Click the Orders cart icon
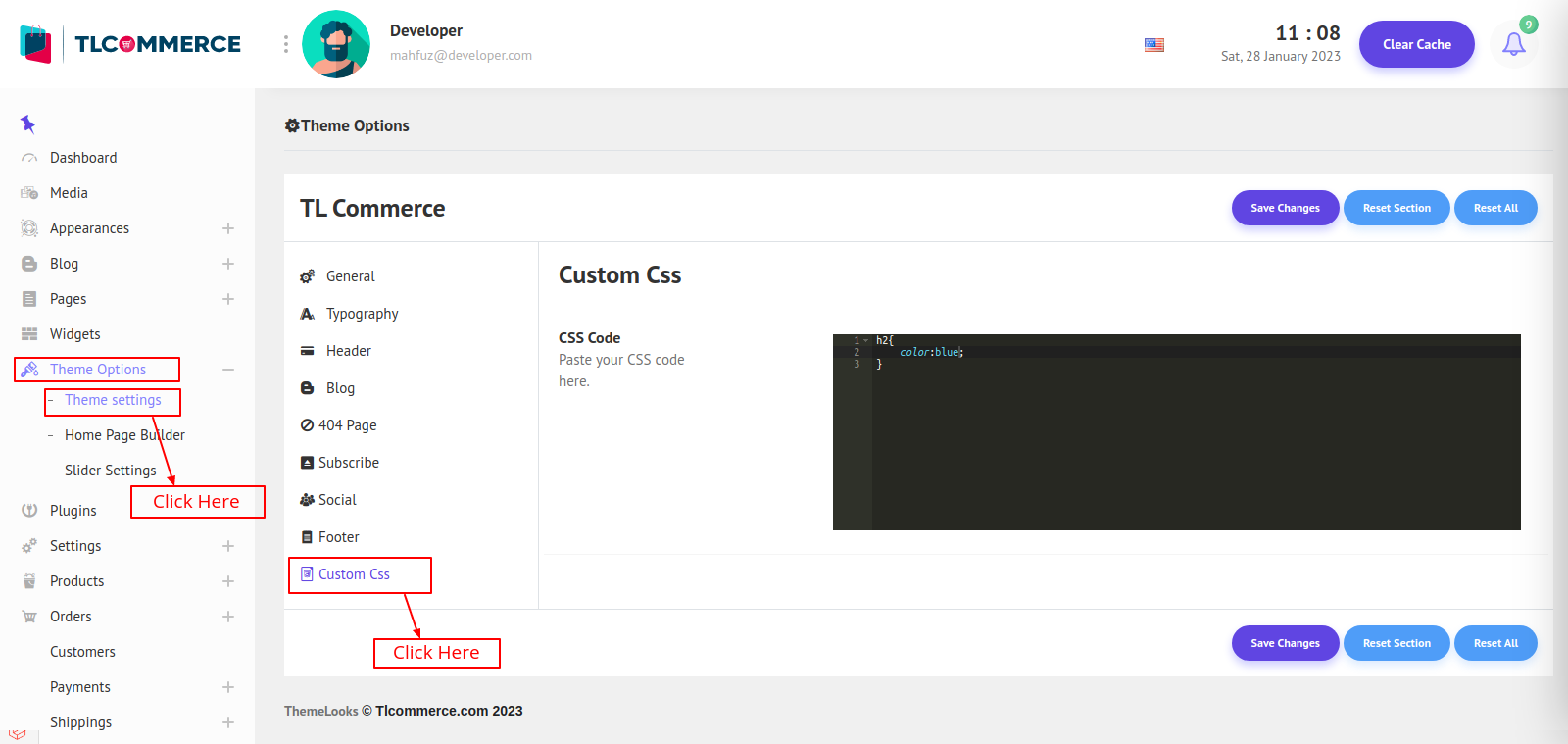Viewport: 1568px width, 744px height. pyautogui.click(x=29, y=617)
